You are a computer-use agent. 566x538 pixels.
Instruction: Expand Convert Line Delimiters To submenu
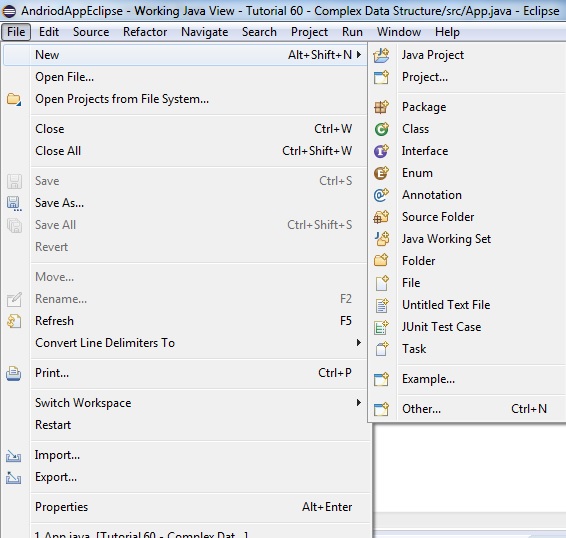point(358,342)
